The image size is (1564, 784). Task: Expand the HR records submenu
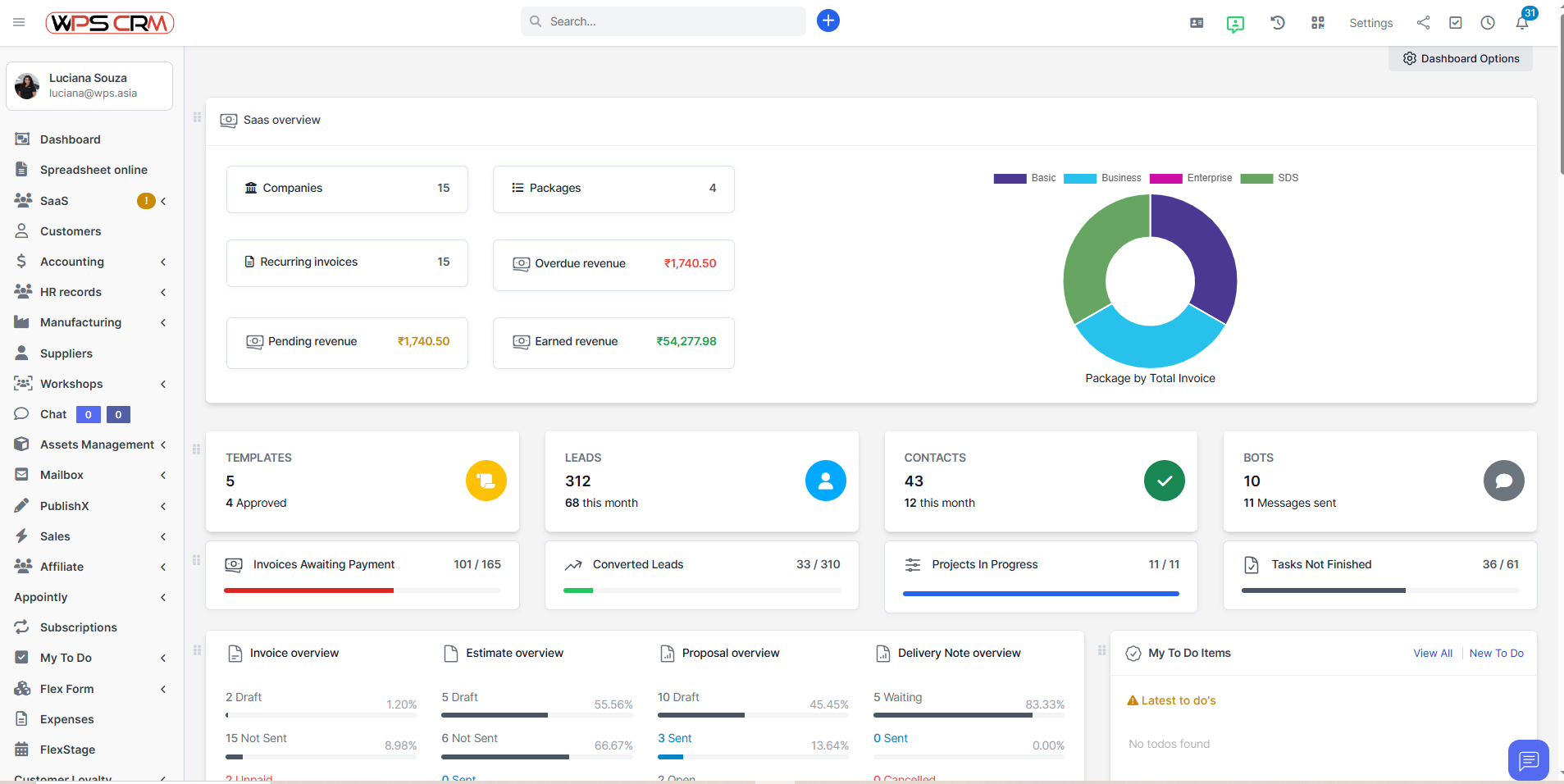point(71,292)
